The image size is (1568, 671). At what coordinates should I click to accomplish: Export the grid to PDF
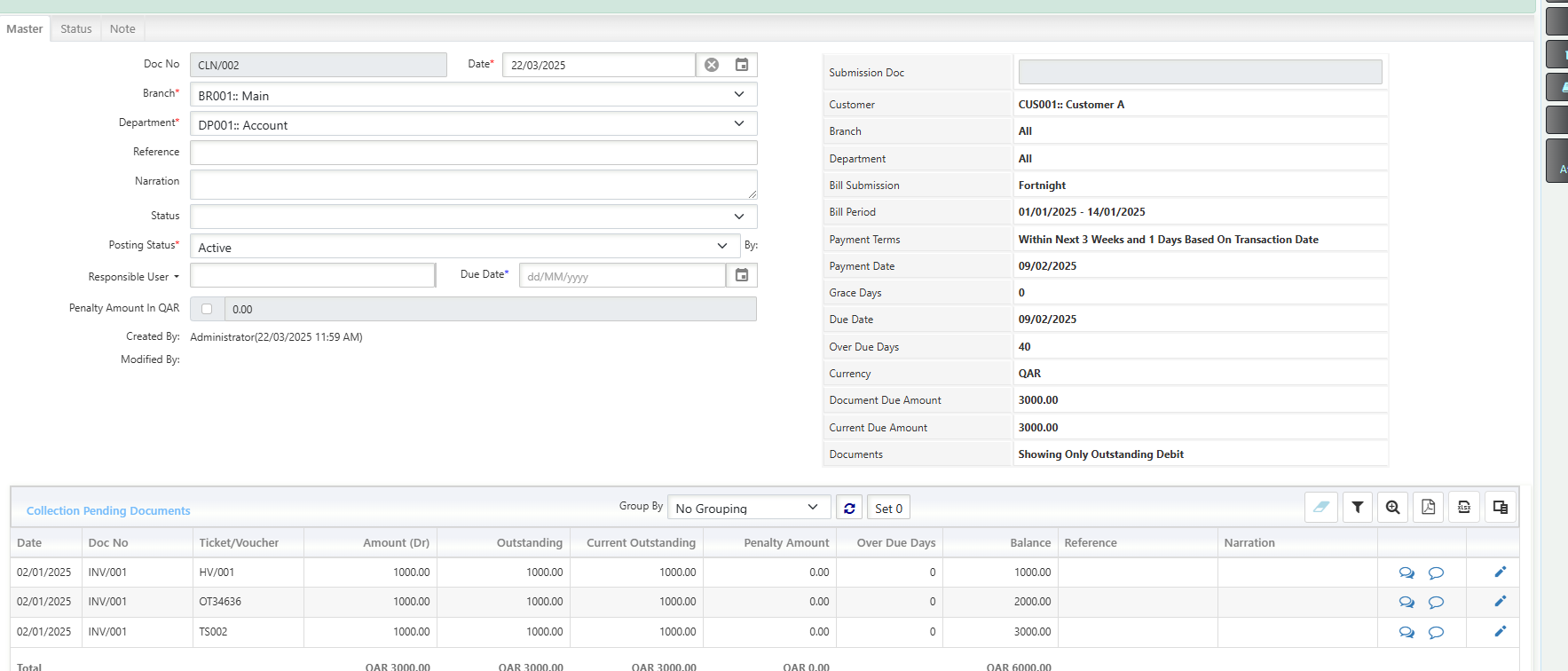pos(1429,507)
